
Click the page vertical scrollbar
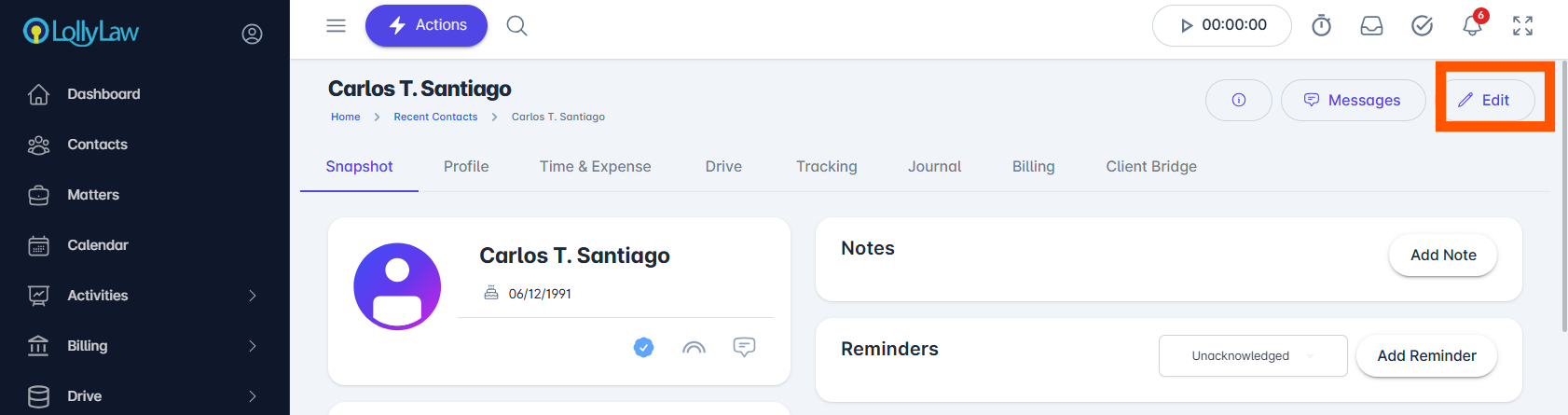1563,196
